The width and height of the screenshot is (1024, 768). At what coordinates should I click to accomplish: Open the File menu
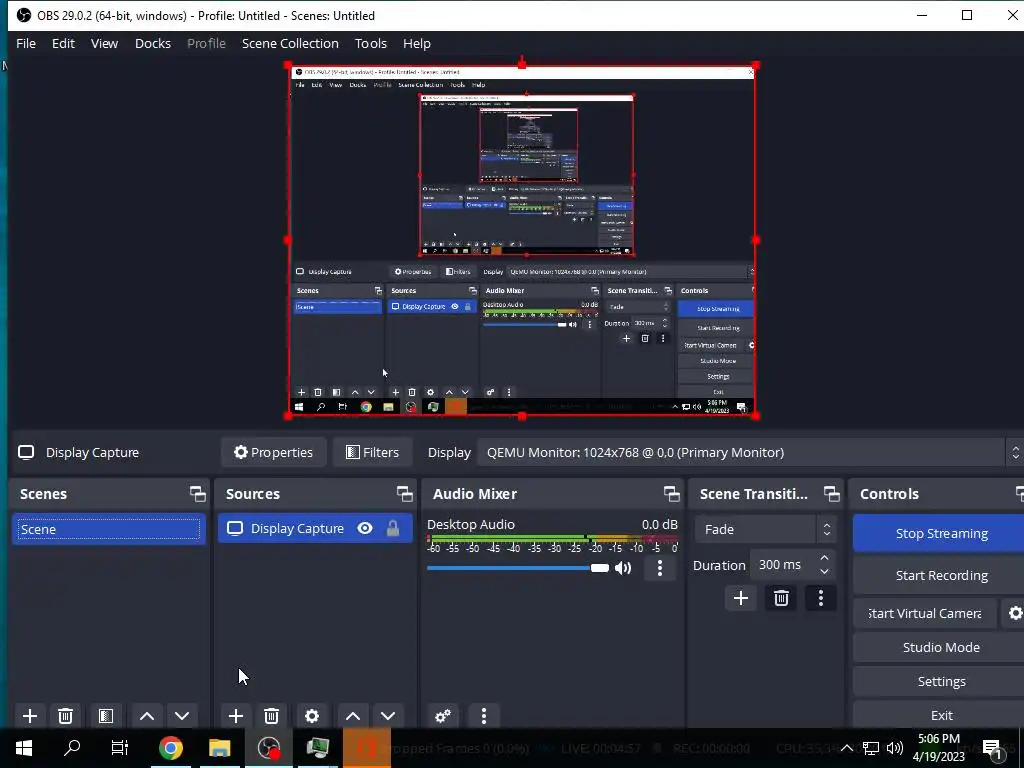(x=26, y=43)
